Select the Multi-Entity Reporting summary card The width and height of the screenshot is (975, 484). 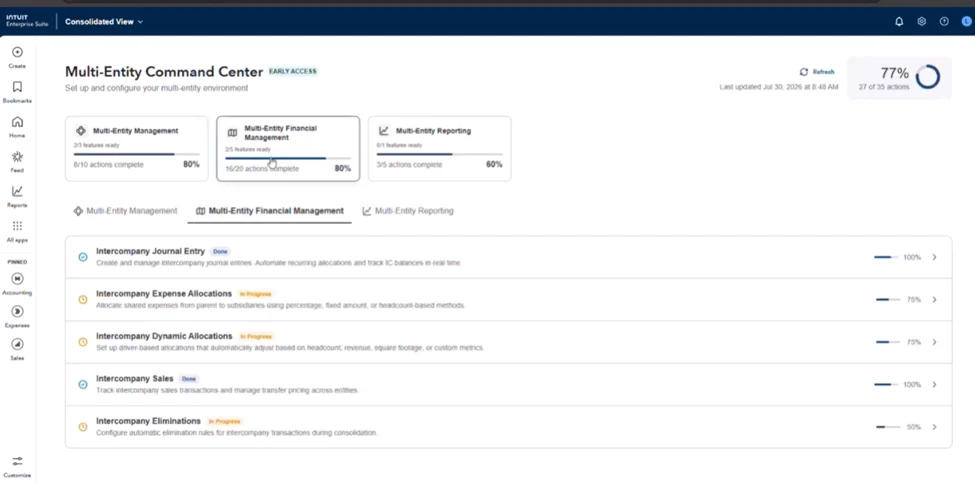point(440,149)
